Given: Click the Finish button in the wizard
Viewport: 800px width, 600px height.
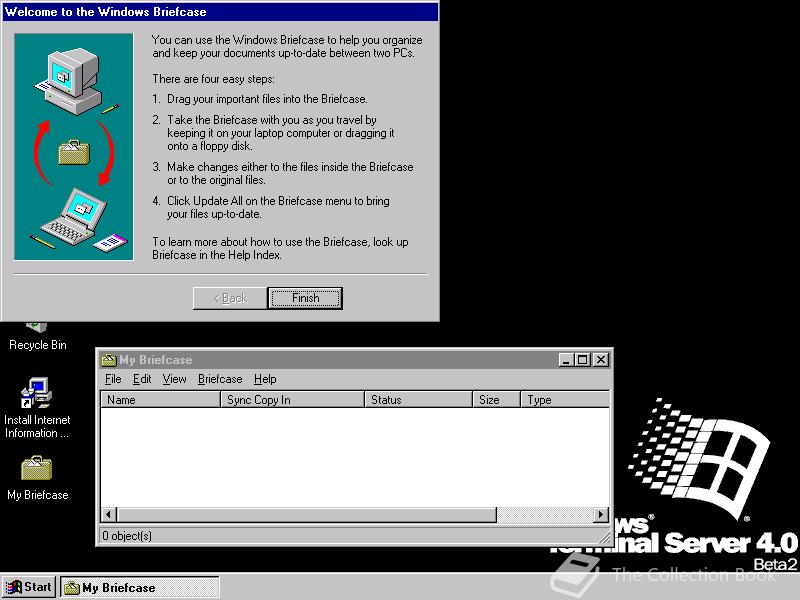Looking at the screenshot, I should pos(305,298).
